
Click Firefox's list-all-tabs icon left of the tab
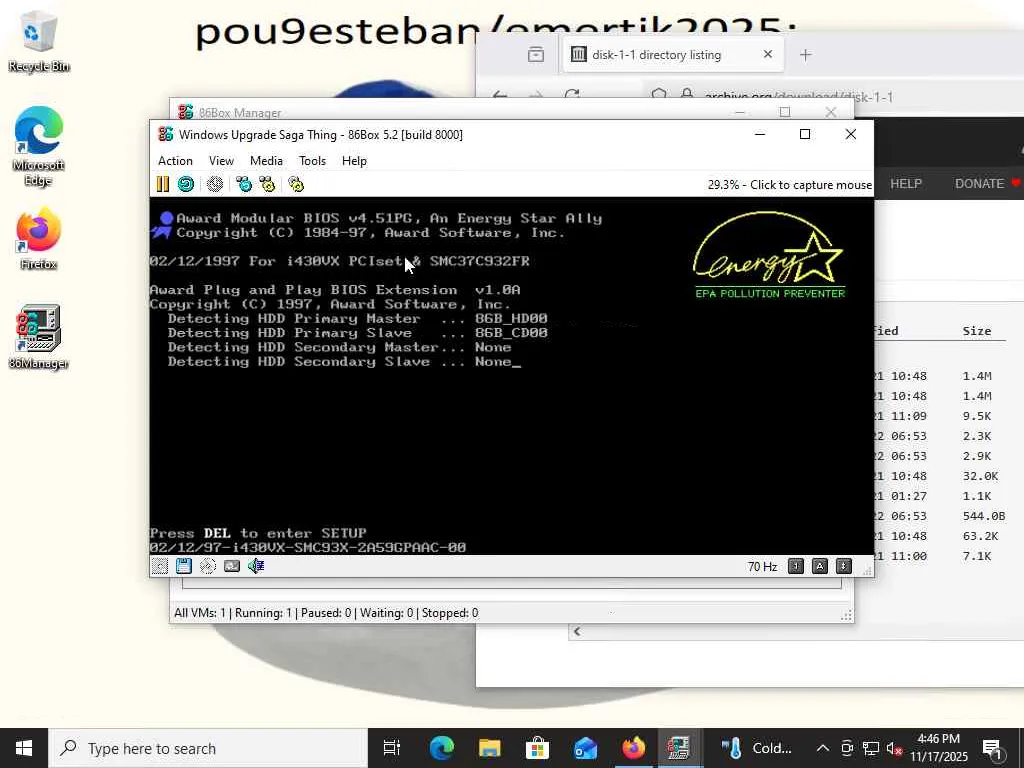(536, 55)
